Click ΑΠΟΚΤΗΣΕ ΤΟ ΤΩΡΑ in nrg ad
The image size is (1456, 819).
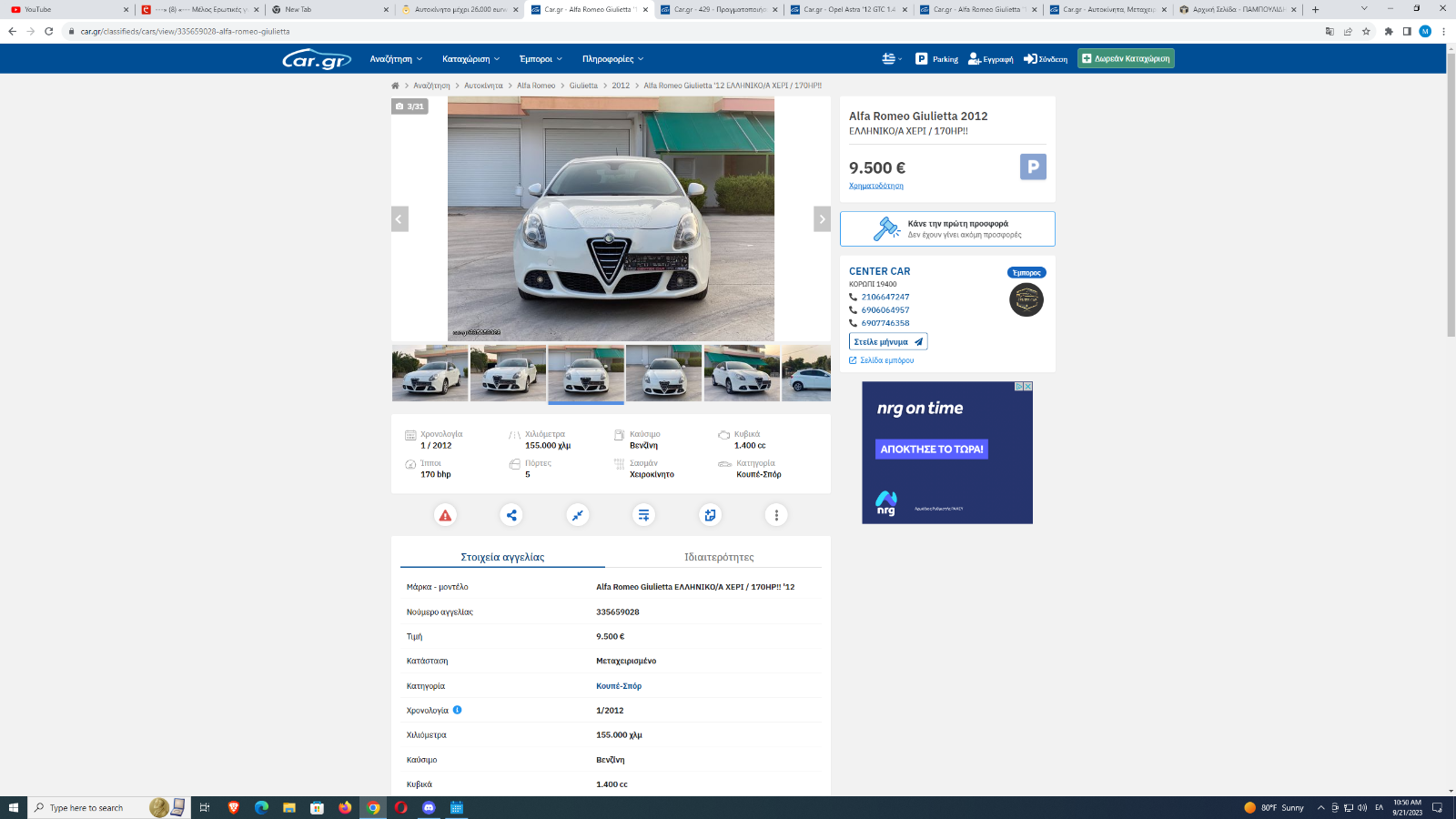(932, 449)
